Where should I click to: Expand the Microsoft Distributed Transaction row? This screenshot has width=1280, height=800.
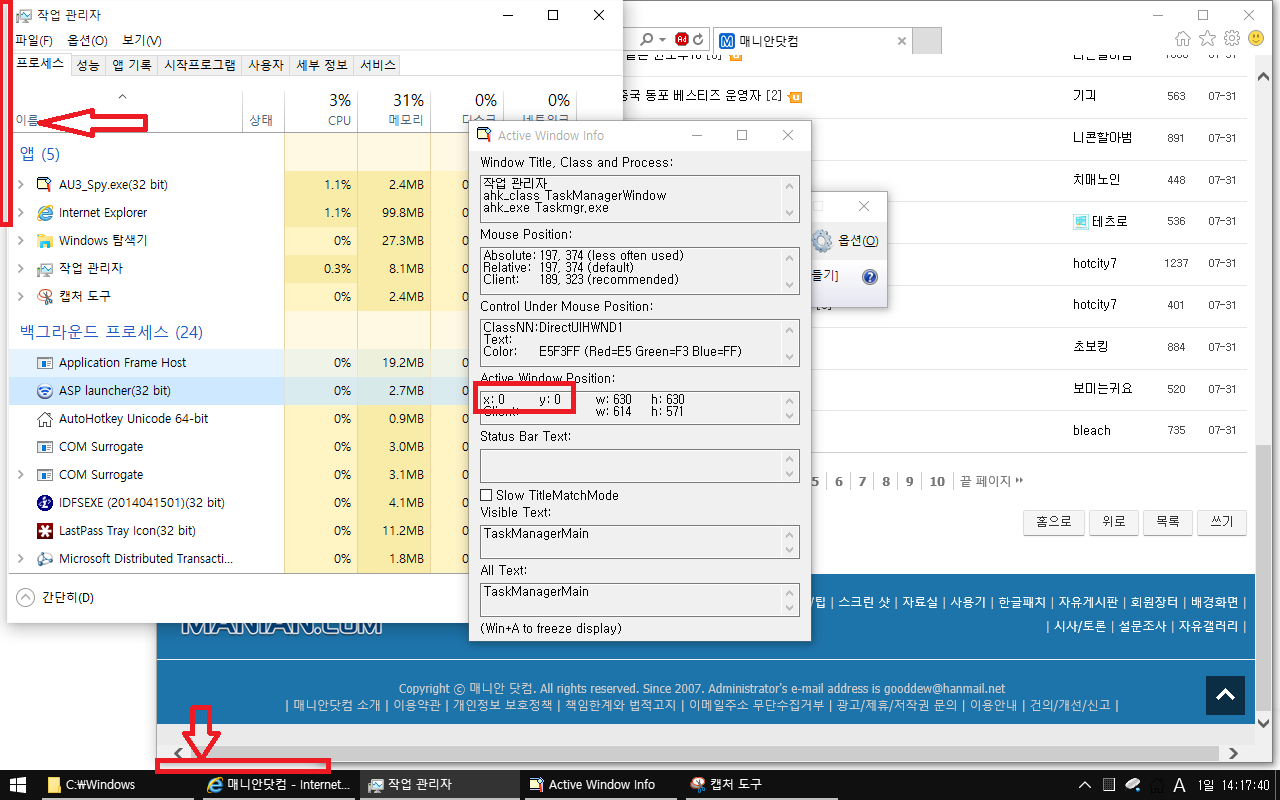(21, 558)
